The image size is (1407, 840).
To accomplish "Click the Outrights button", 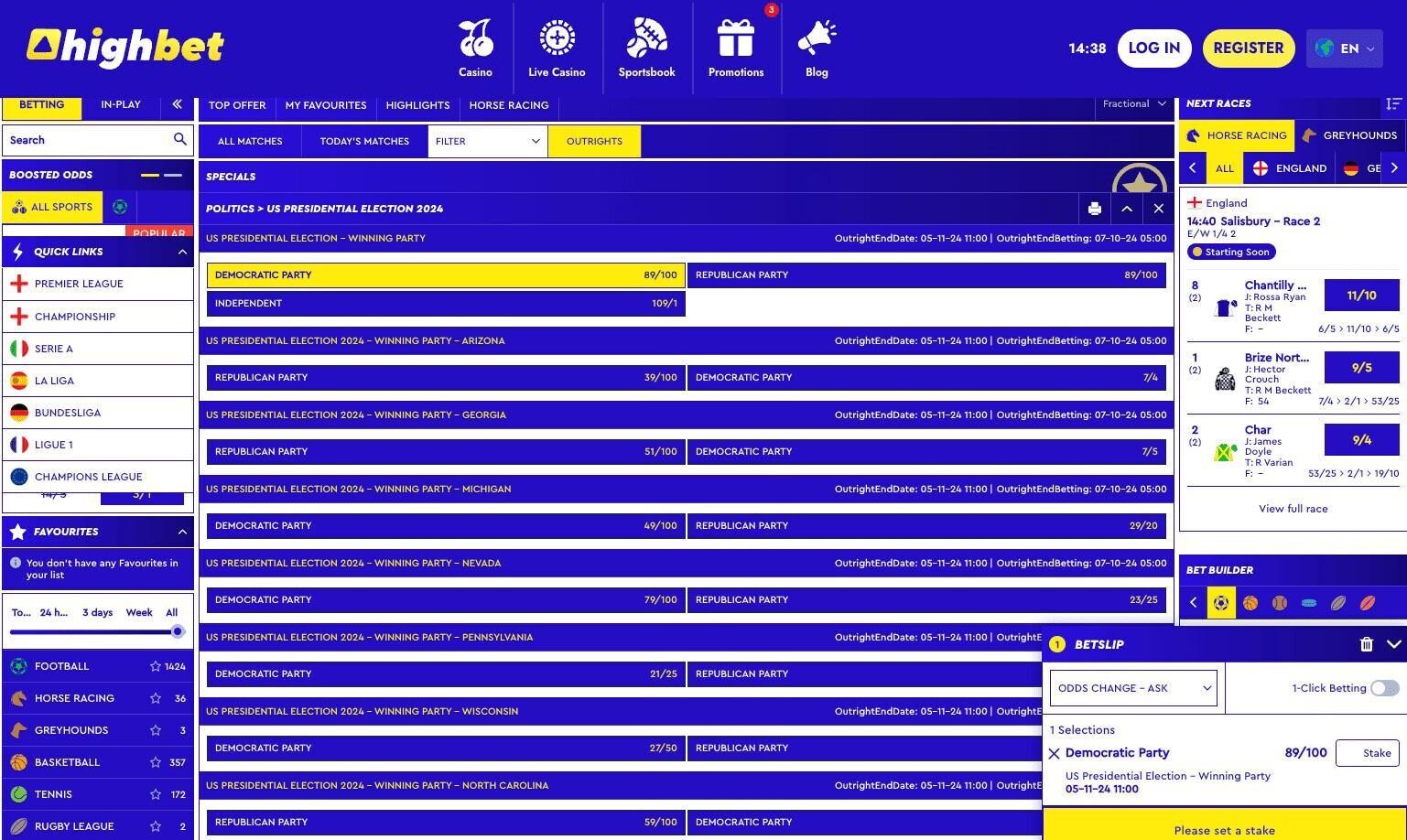I will 594,141.
